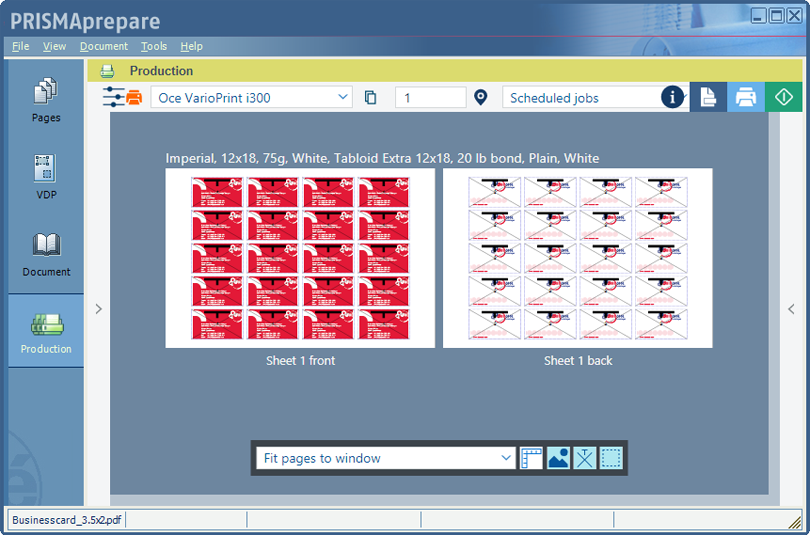Image resolution: width=810 pixels, height=535 pixels.
Task: Open the View menu
Action: [x=54, y=46]
